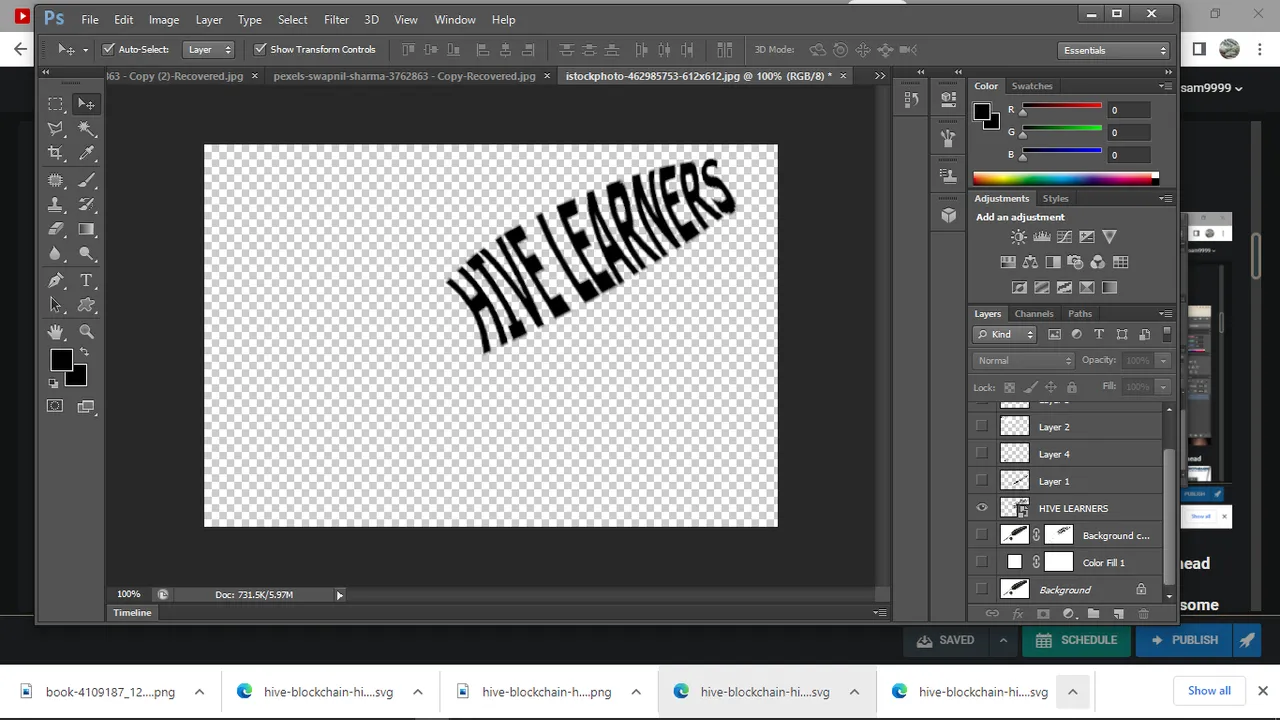The image size is (1280, 720).
Task: Select the Eyedropper tool
Action: pos(87,153)
